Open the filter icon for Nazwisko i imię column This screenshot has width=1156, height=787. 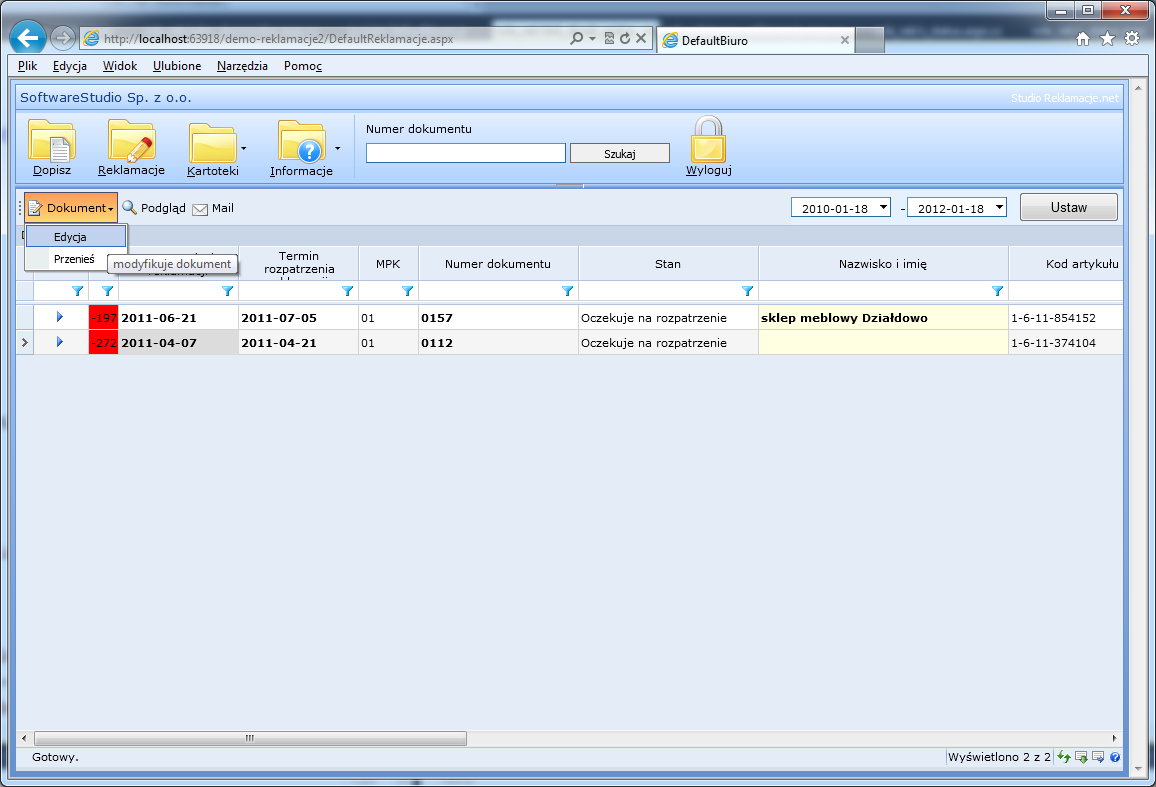997,291
